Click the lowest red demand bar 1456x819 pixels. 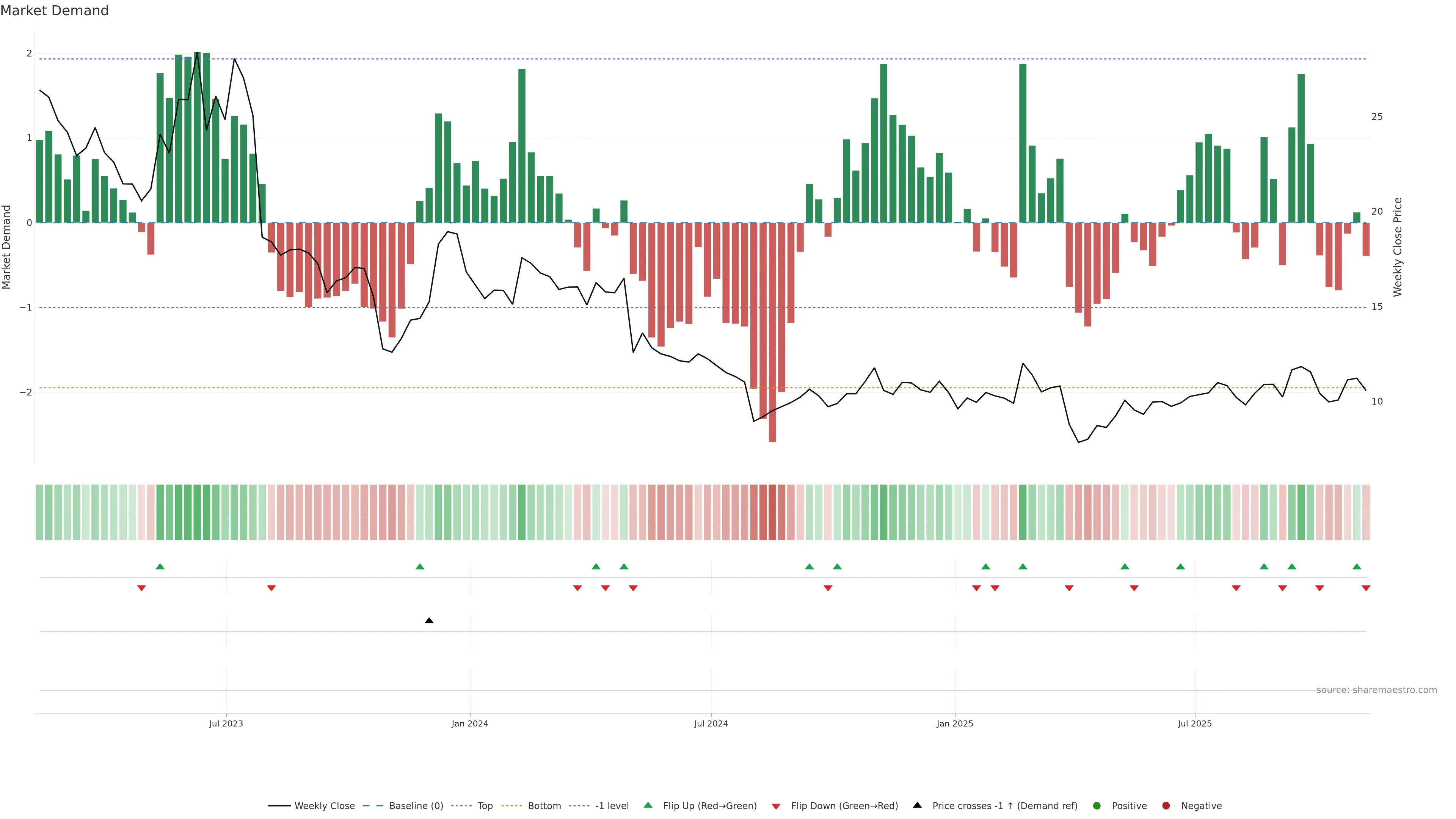(x=772, y=339)
